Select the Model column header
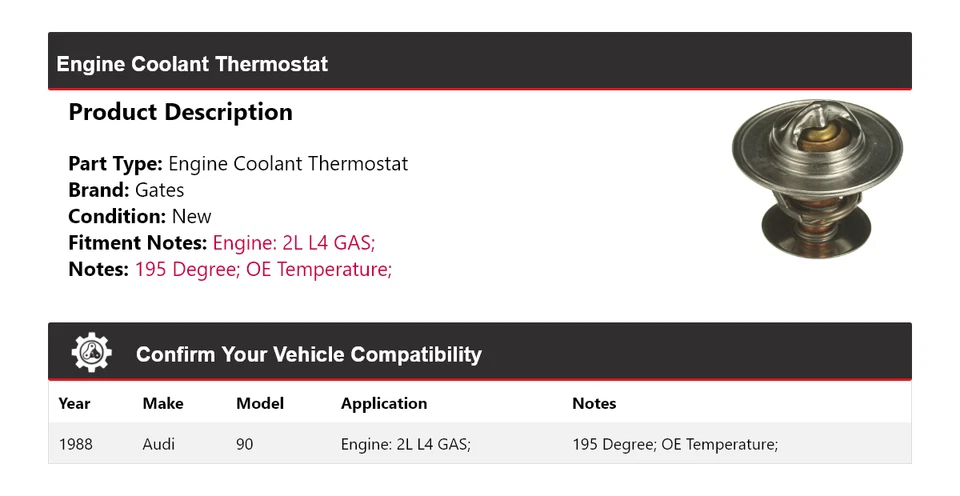This screenshot has height=496, width=960. pyautogui.click(x=260, y=404)
